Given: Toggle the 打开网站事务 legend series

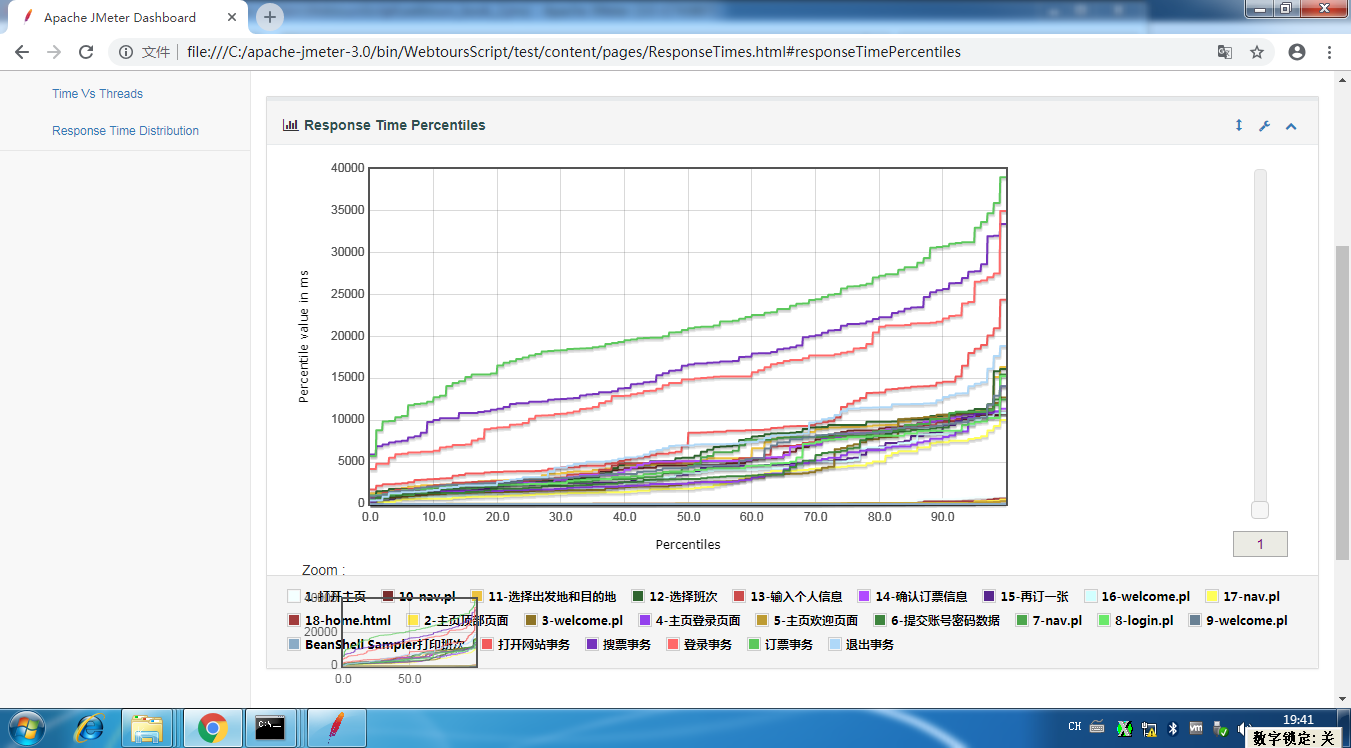Looking at the screenshot, I should pos(526,645).
